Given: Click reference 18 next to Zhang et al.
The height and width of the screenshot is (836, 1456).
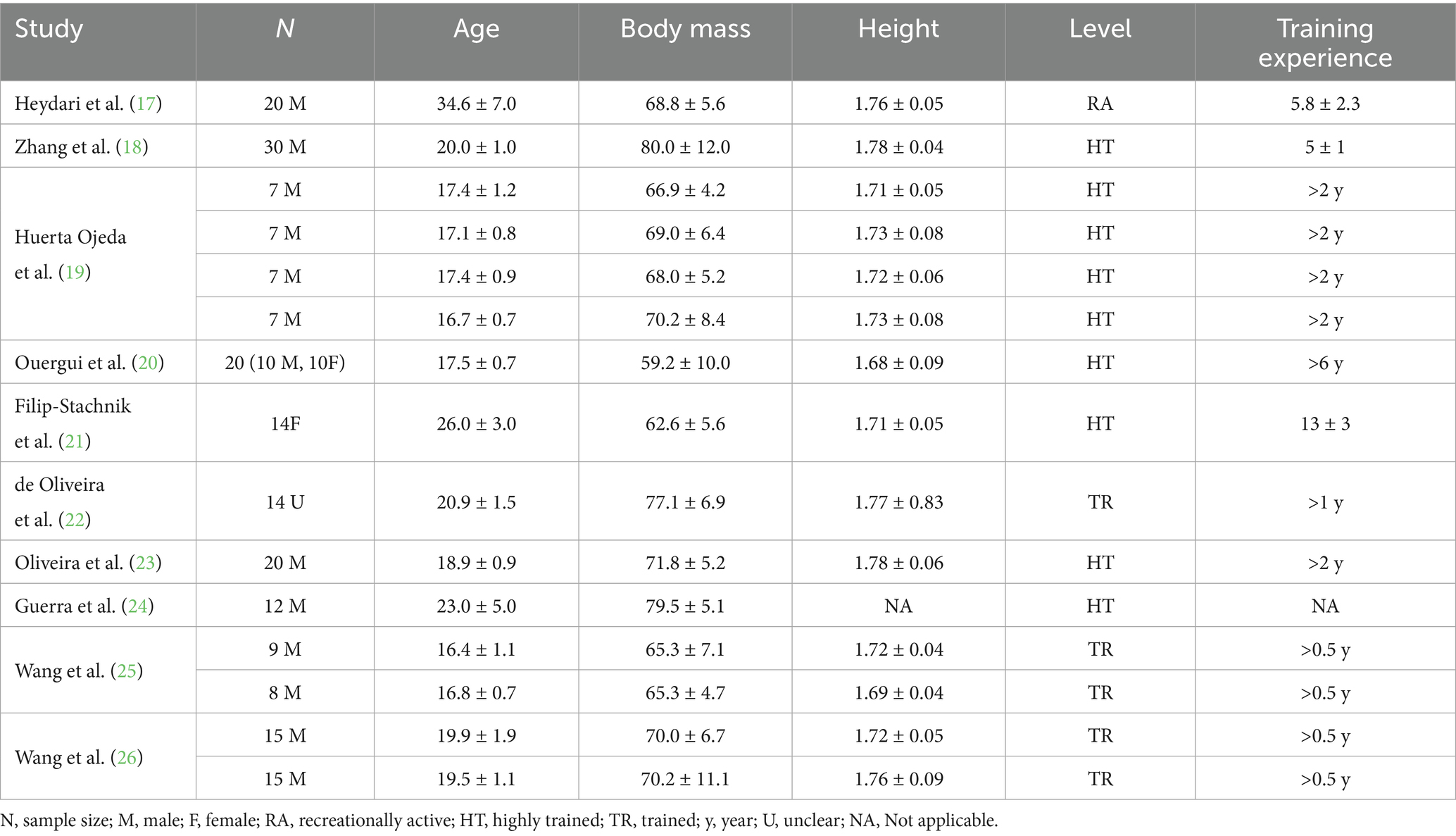Looking at the screenshot, I should pos(132,147).
